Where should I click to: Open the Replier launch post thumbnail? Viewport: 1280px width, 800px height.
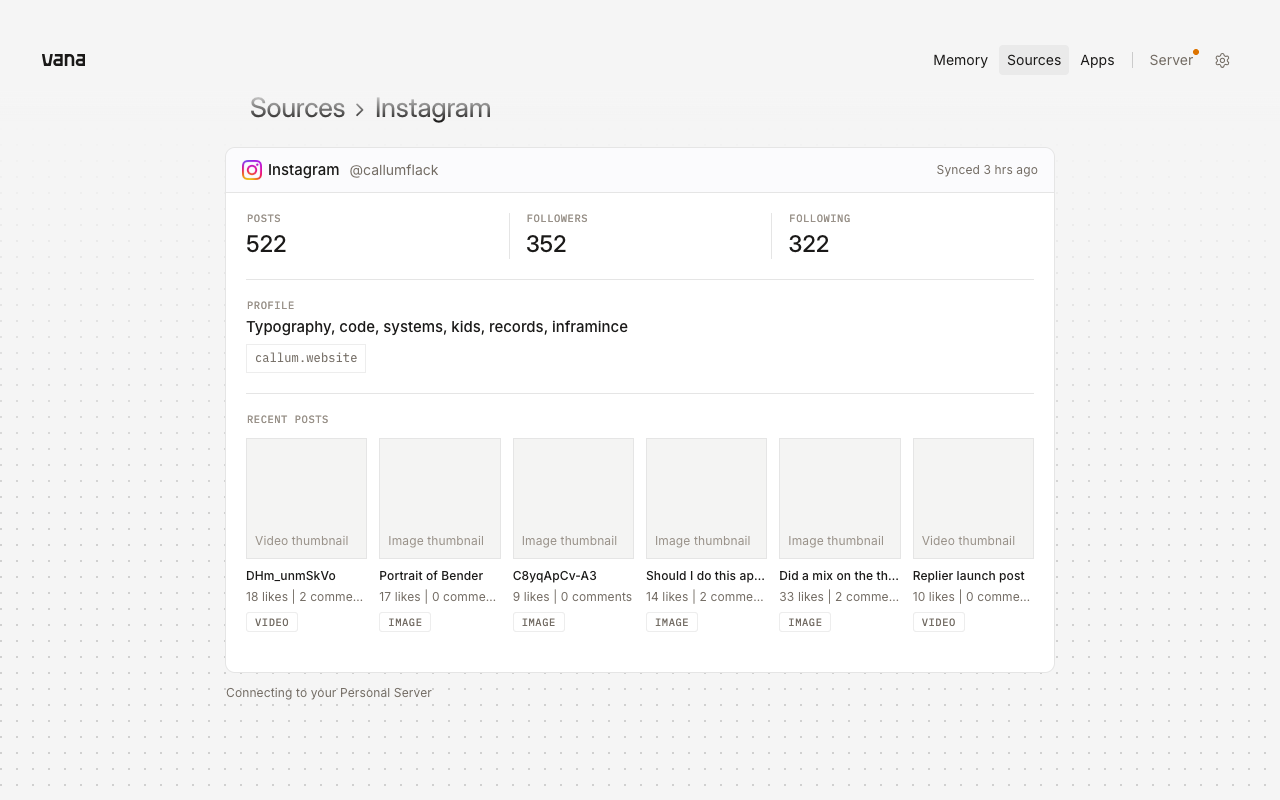click(973, 498)
